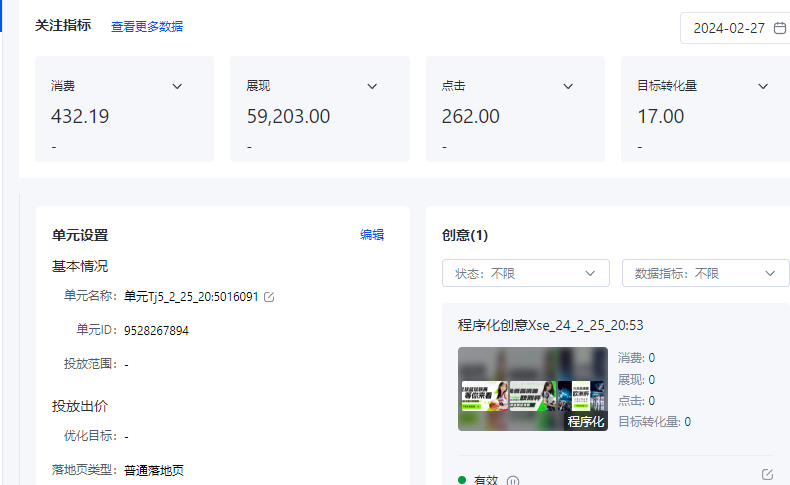The width and height of the screenshot is (790, 485).
Task: Click the 有效 status label
Action: 486,480
